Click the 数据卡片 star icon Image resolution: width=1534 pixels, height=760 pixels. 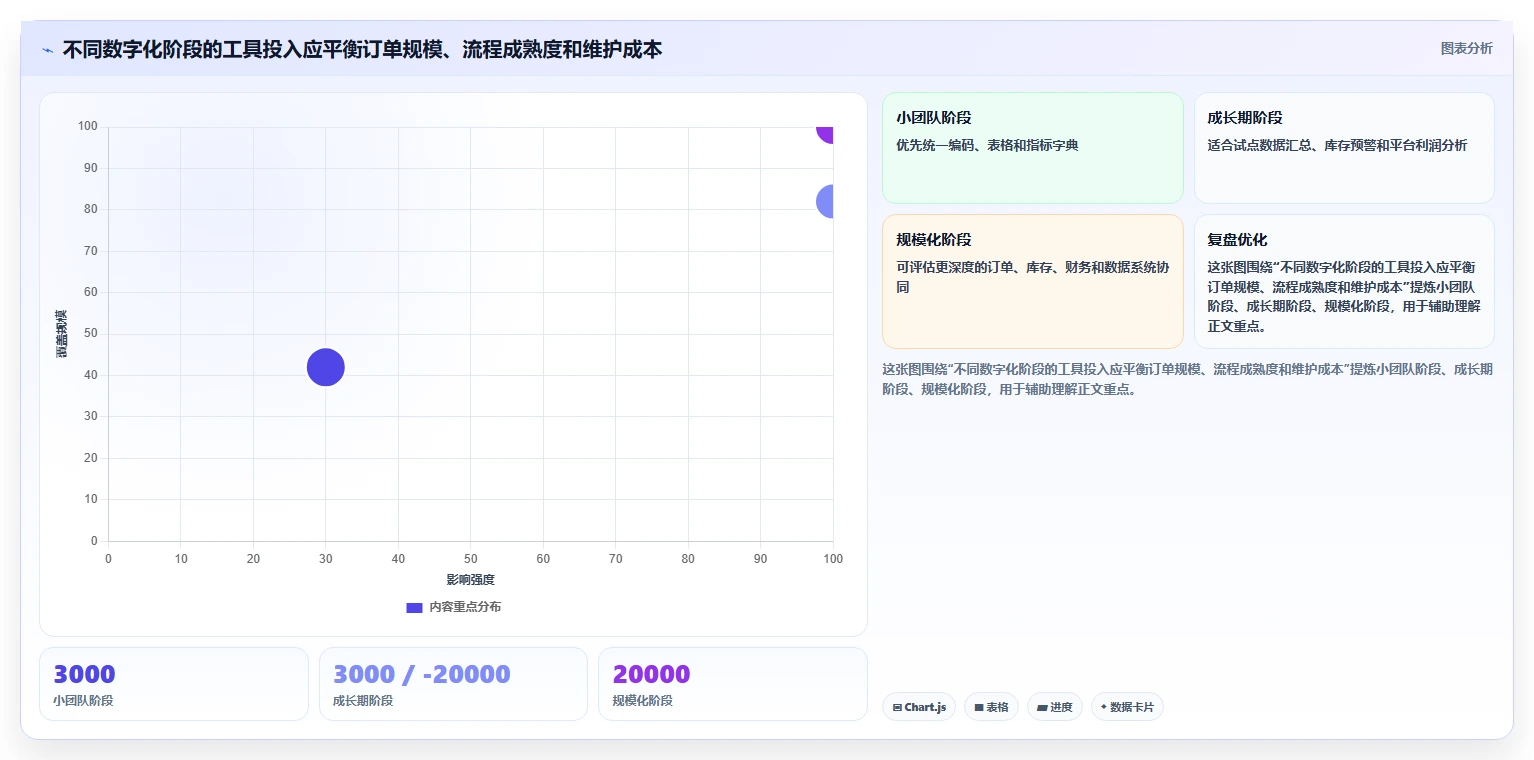coord(1104,707)
